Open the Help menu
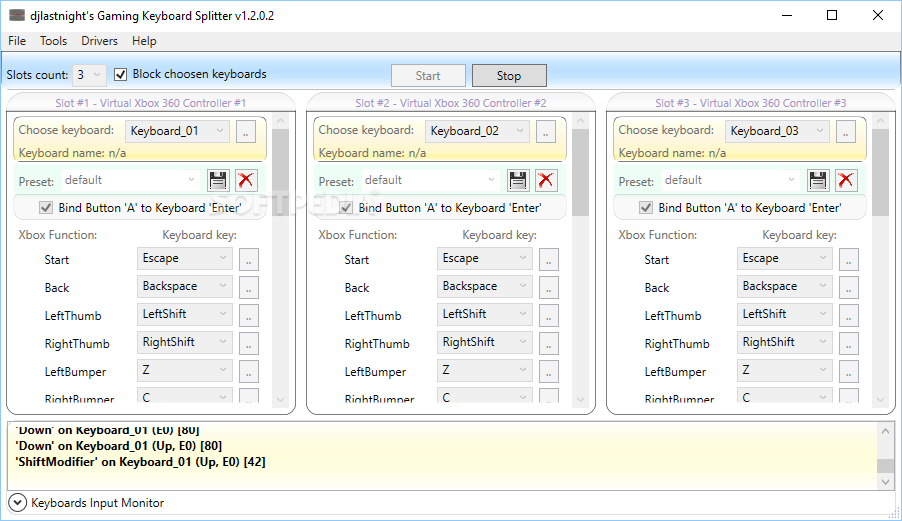 click(x=144, y=41)
